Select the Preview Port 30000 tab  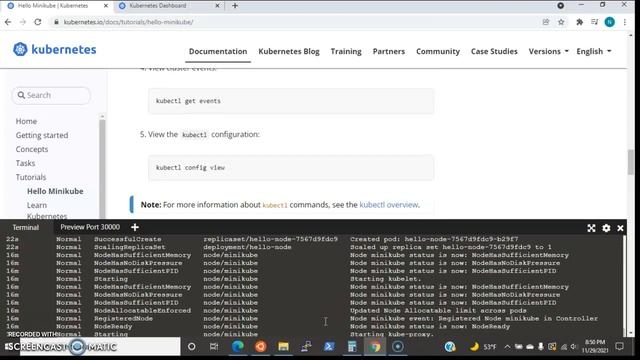pyautogui.click(x=90, y=227)
